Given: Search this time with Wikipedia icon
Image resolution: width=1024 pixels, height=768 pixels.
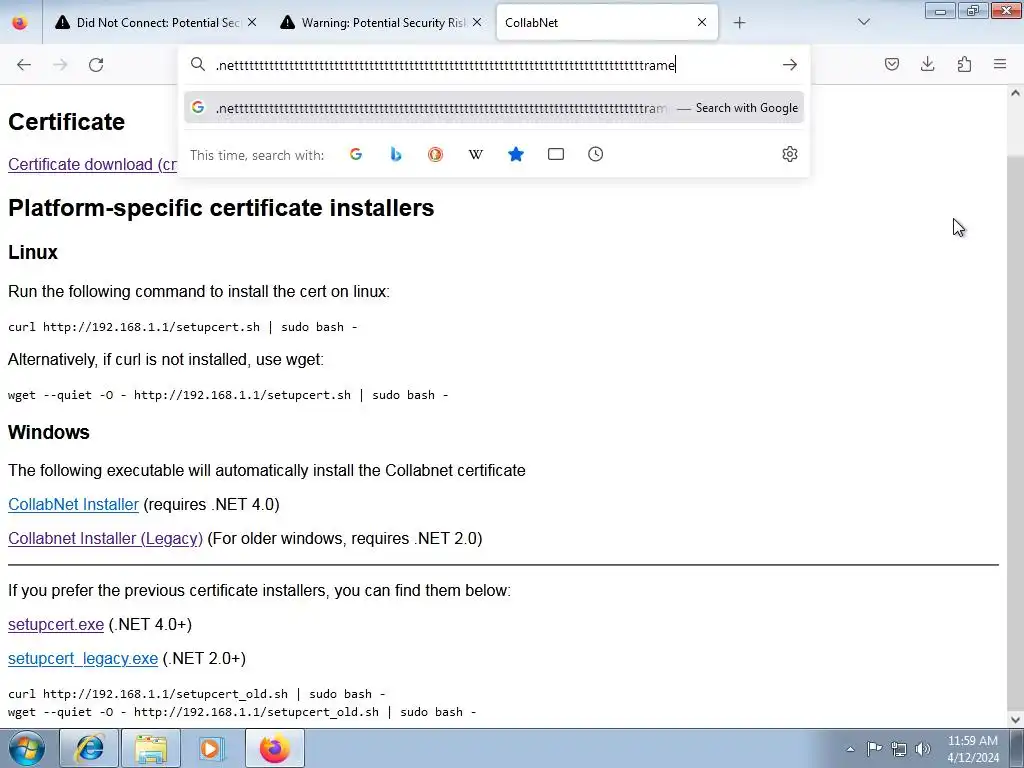Looking at the screenshot, I should click(475, 154).
